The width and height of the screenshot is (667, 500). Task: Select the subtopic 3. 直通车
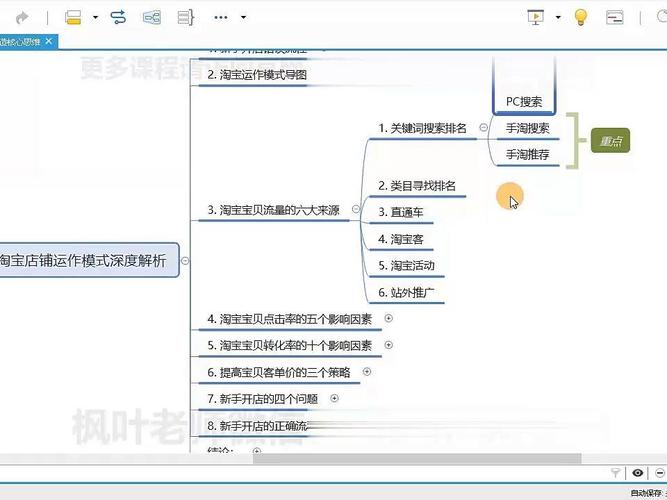(x=401, y=212)
